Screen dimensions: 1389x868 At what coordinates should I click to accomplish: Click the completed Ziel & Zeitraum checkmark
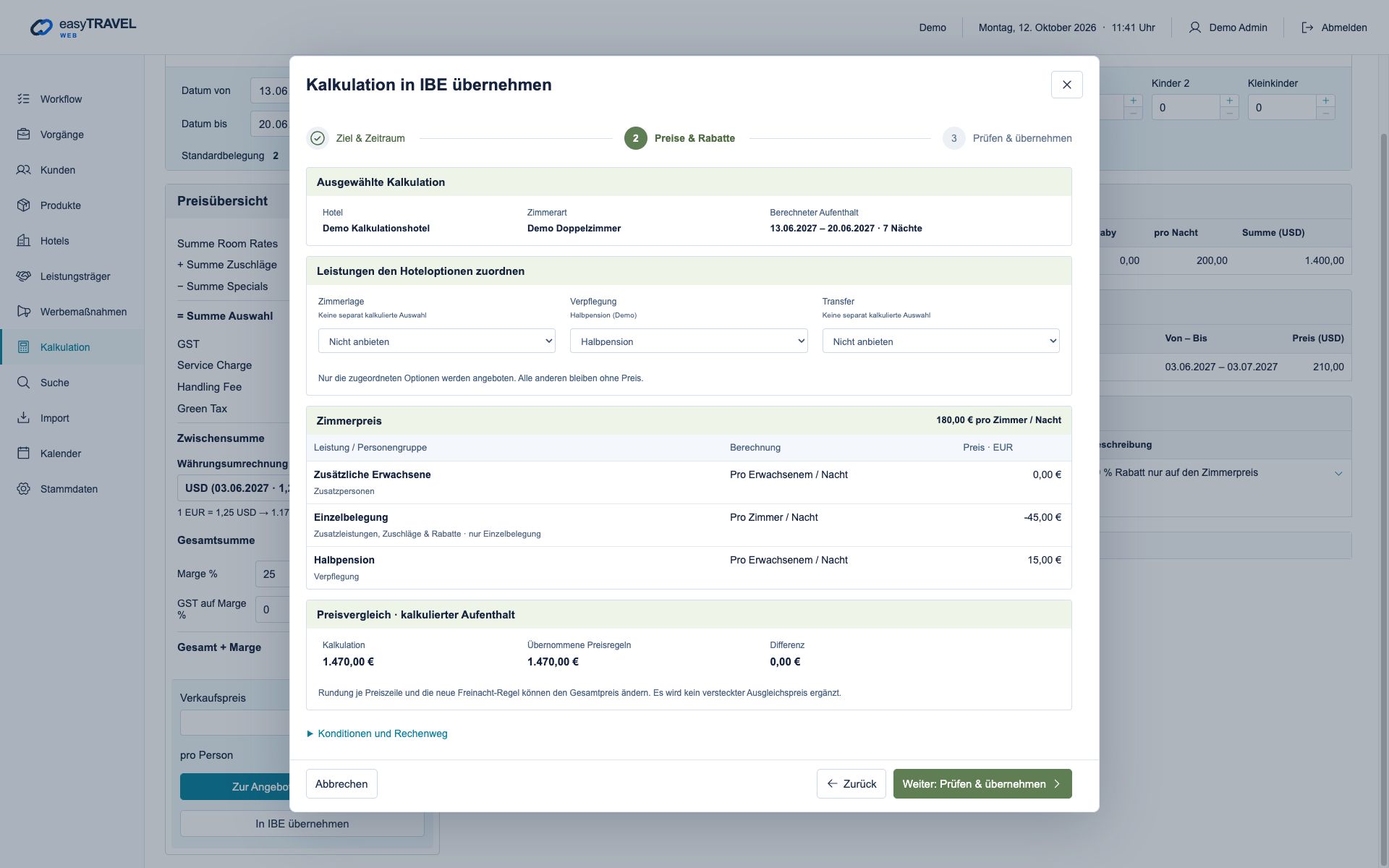318,138
